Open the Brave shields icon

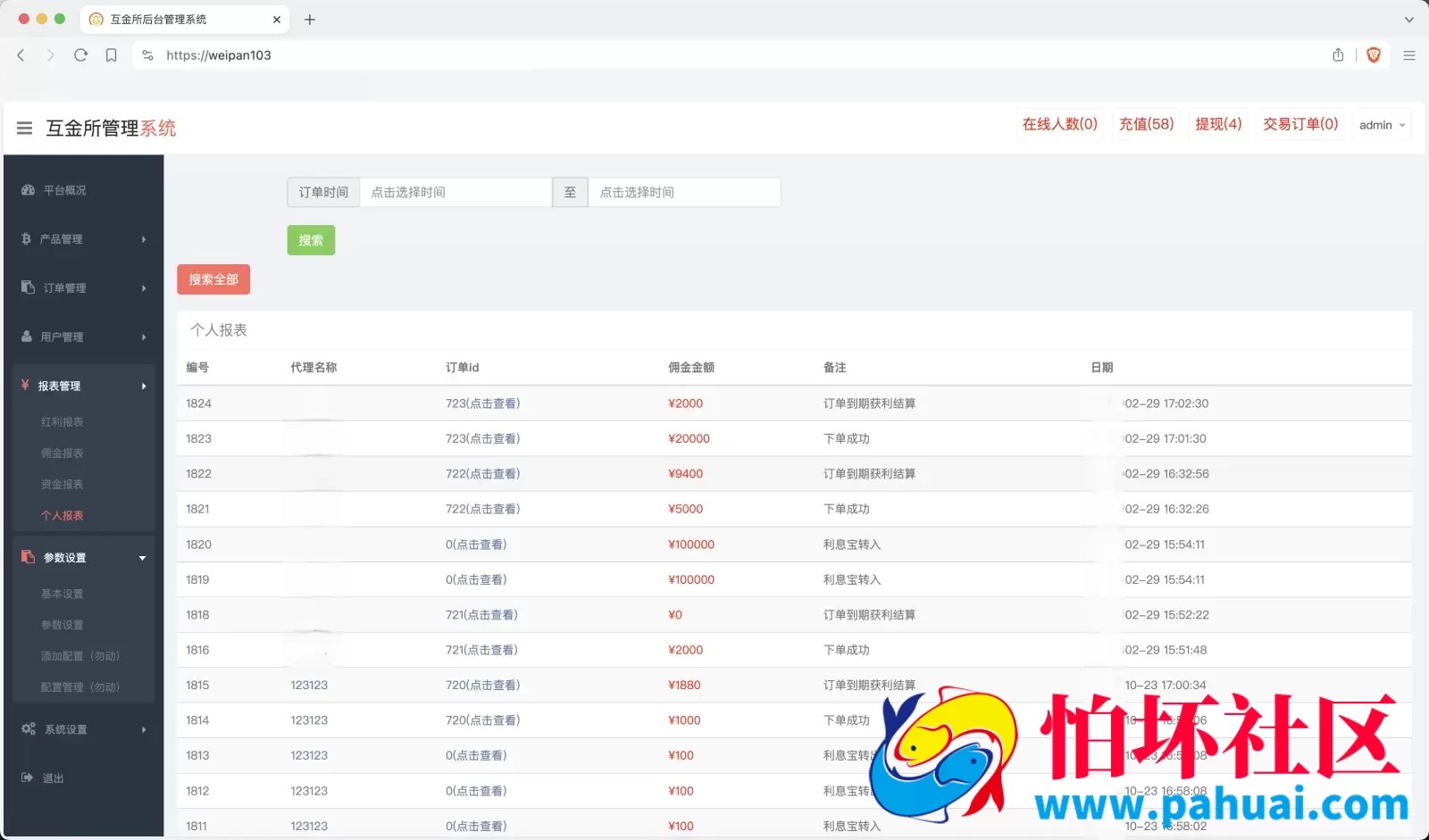(1374, 55)
